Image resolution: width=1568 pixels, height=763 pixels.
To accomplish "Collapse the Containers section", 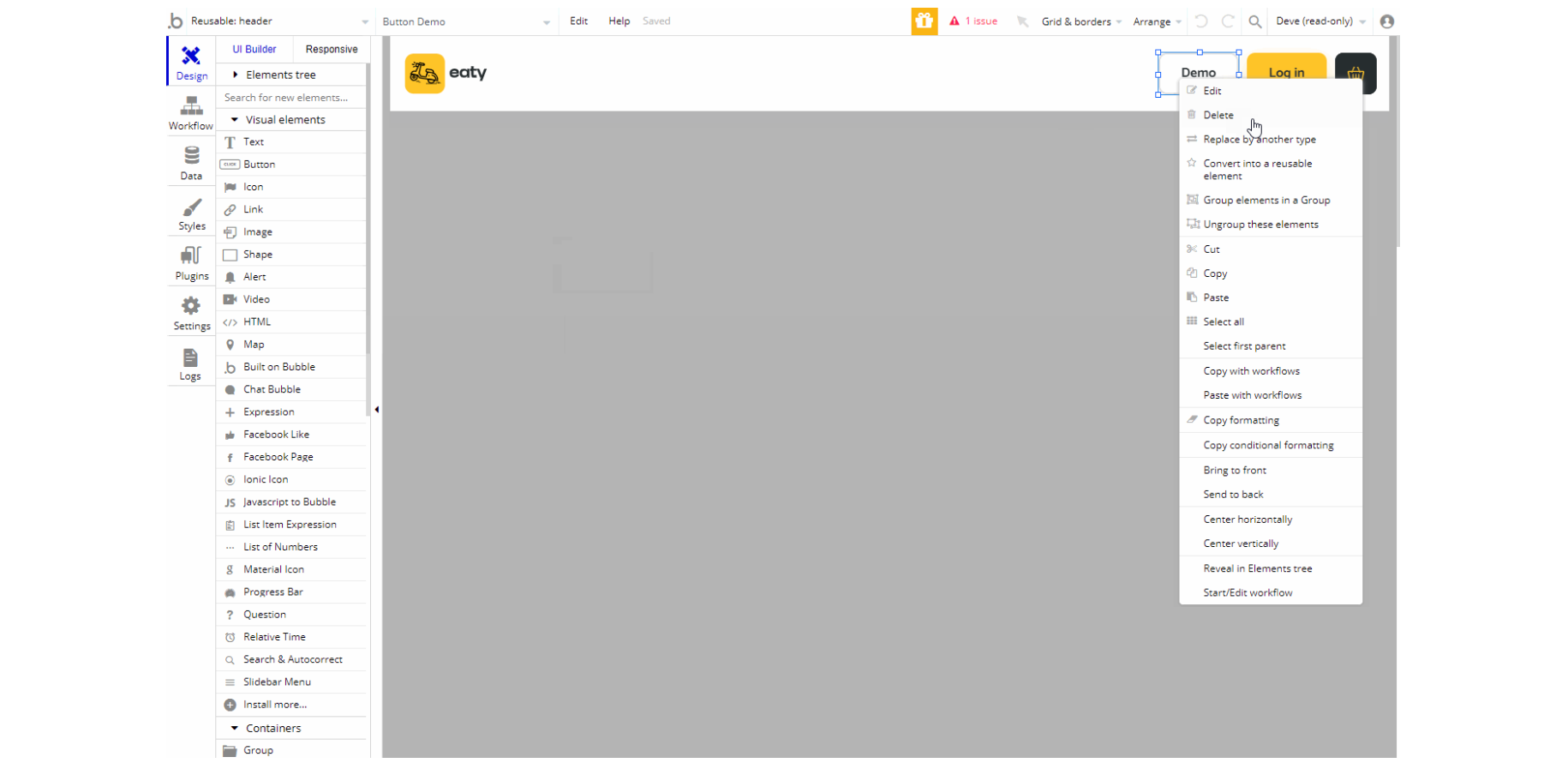I will coord(291,728).
